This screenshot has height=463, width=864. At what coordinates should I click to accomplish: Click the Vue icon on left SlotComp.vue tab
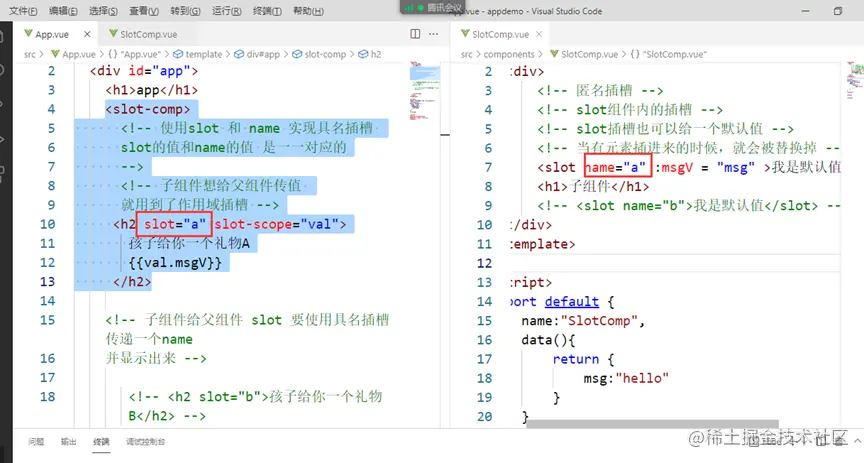(x=113, y=34)
